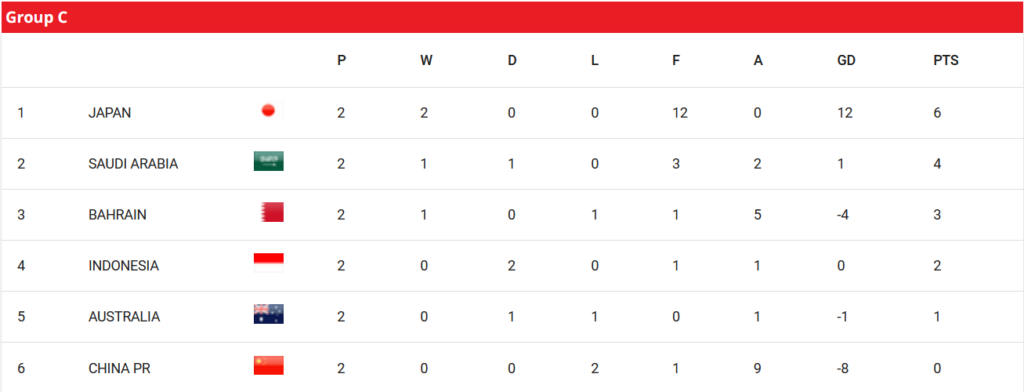Click the GD column header
Viewport: 1024px width, 392px height.
pos(846,61)
